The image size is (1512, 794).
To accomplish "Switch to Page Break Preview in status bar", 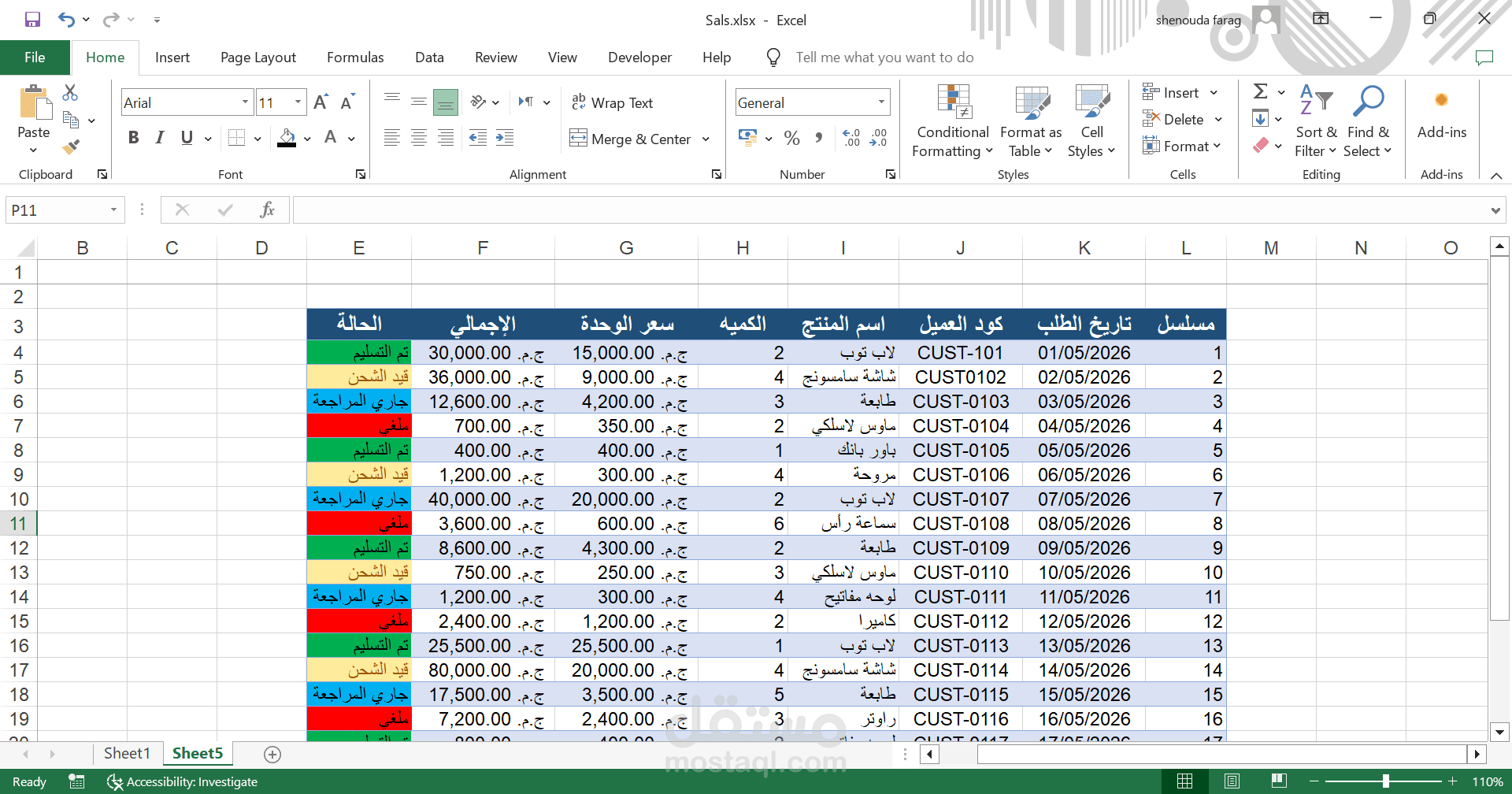I will (x=1279, y=781).
